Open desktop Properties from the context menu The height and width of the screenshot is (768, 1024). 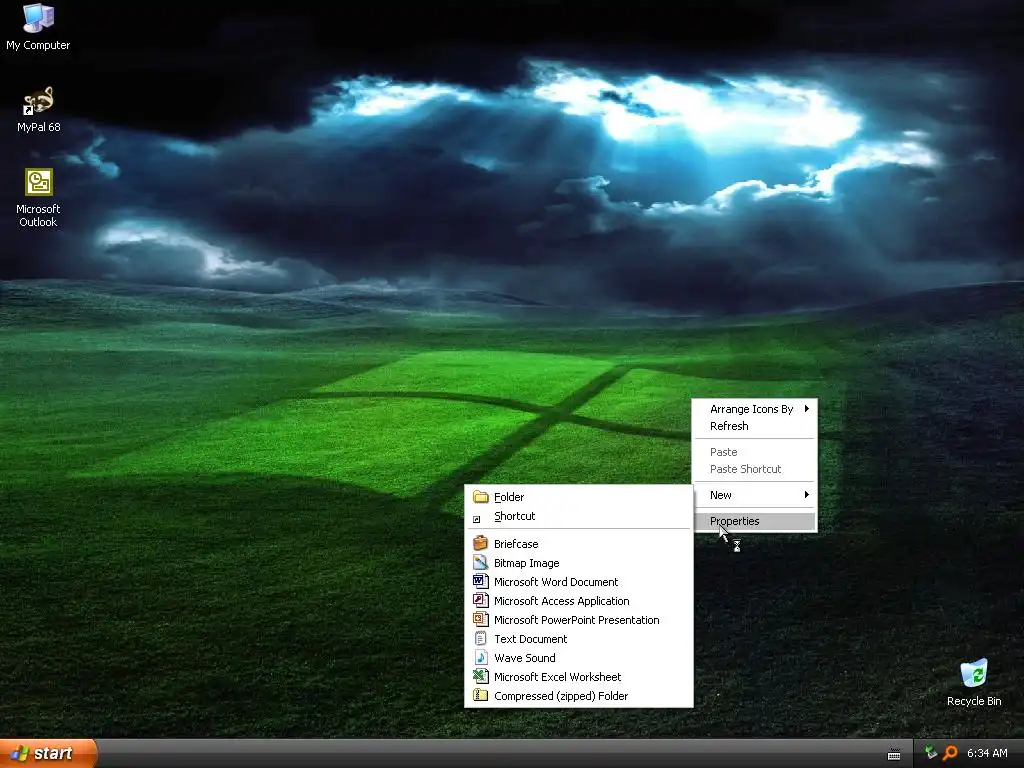[x=755, y=521]
